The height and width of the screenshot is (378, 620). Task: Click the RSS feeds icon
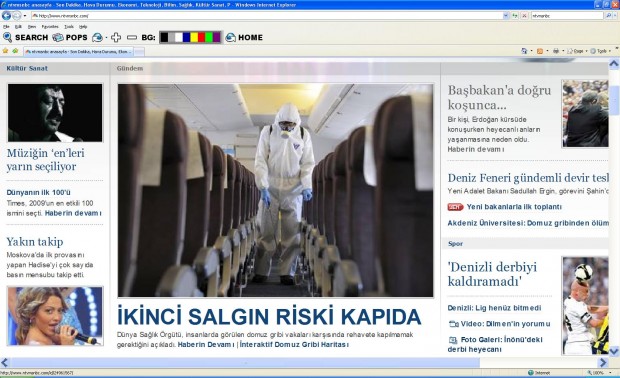pyautogui.click(x=540, y=51)
